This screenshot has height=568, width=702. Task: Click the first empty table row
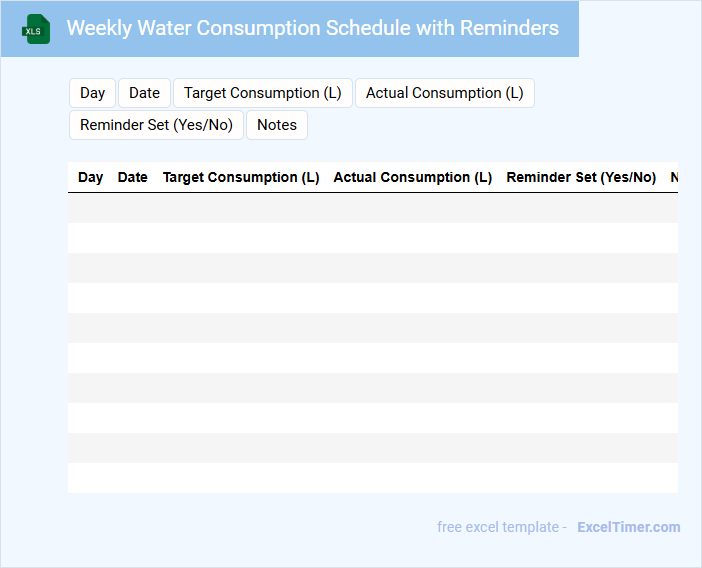click(x=372, y=208)
